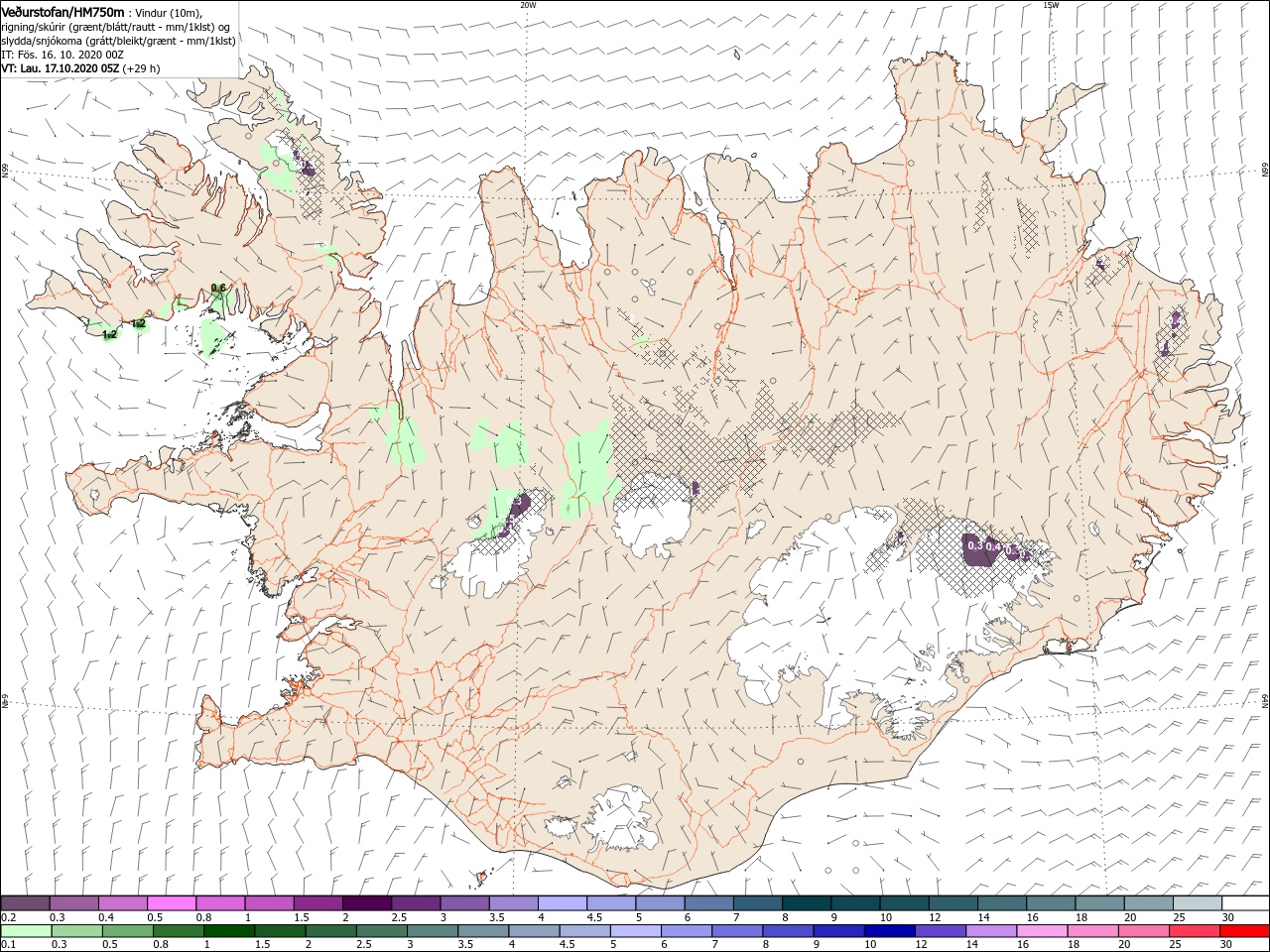Click the valid time 'VT: Lau. 17.10.2020 05Z'

pyautogui.click(x=61, y=69)
